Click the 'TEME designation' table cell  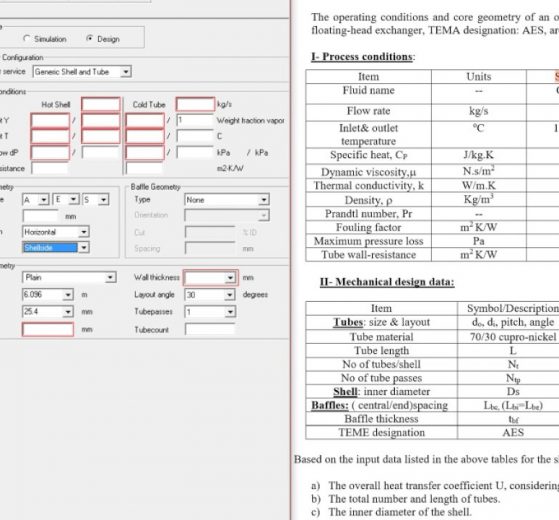coord(381,432)
